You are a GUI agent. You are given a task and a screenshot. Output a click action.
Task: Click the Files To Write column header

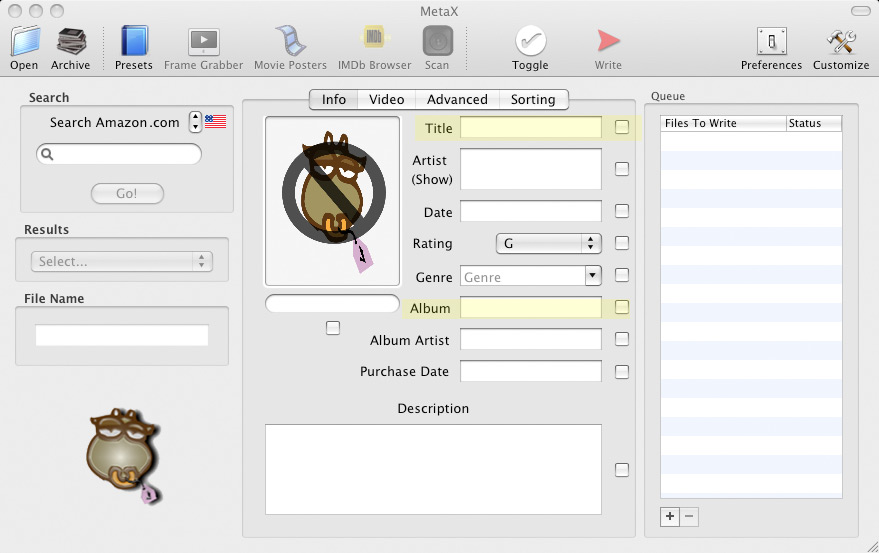tap(724, 123)
